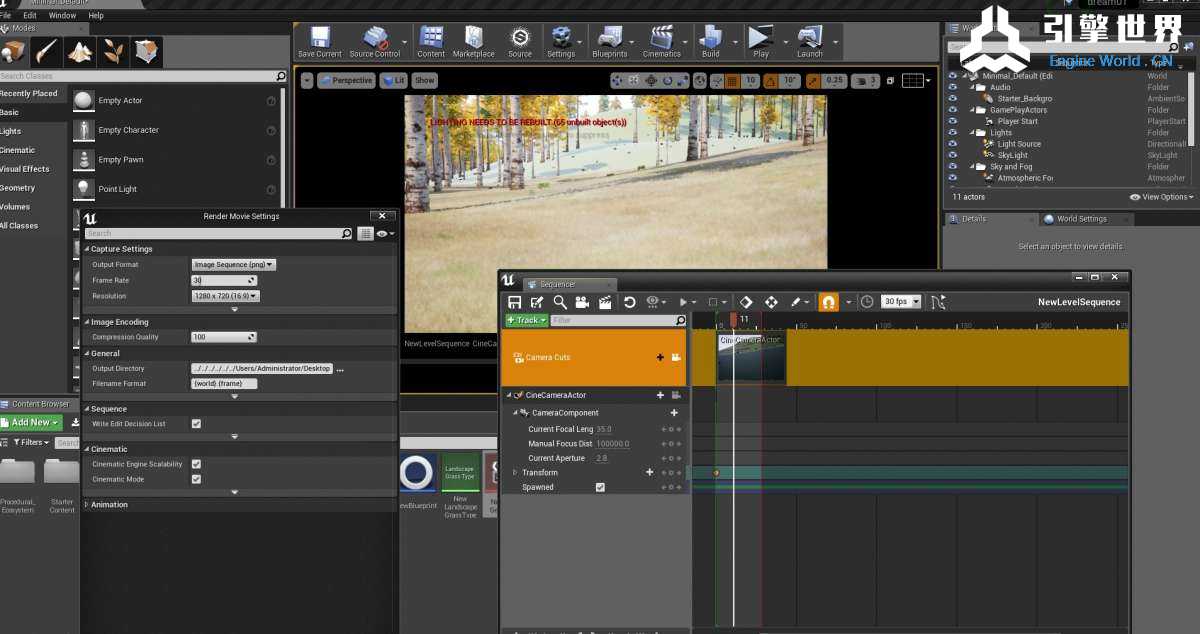
Task: Toggle the orange snapping magnet in Sequencer
Action: tap(828, 302)
